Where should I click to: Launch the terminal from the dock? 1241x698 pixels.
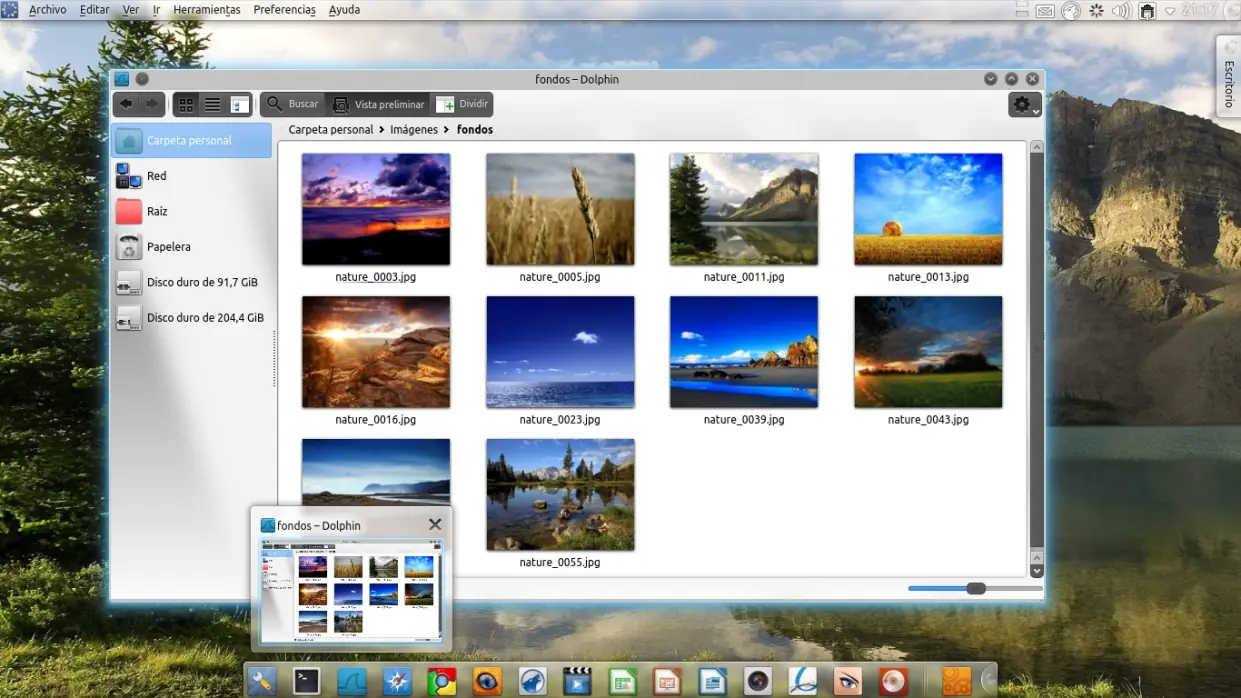point(307,681)
